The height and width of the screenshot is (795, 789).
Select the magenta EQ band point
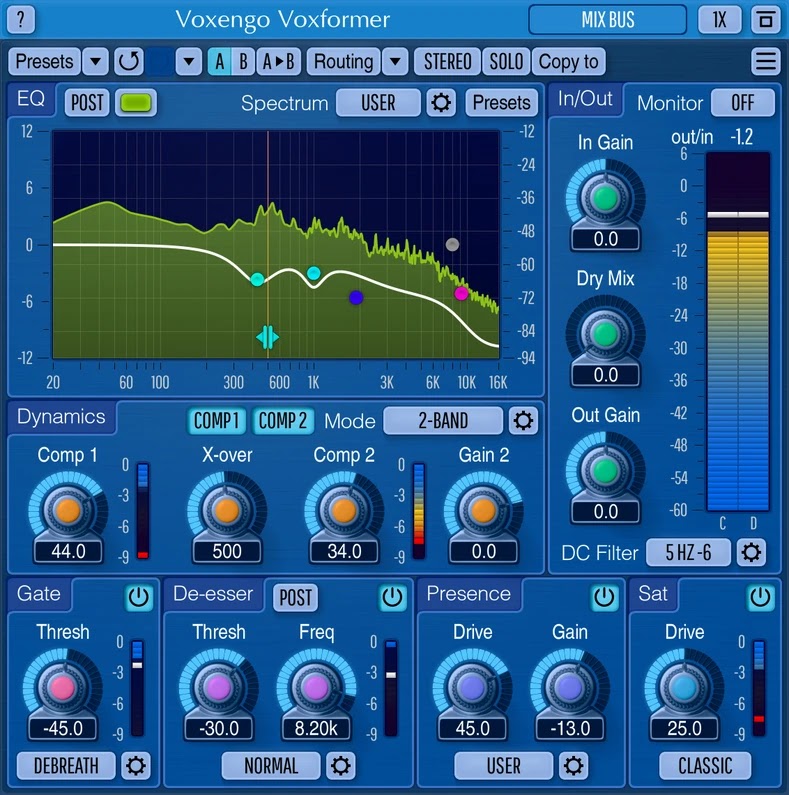(461, 293)
